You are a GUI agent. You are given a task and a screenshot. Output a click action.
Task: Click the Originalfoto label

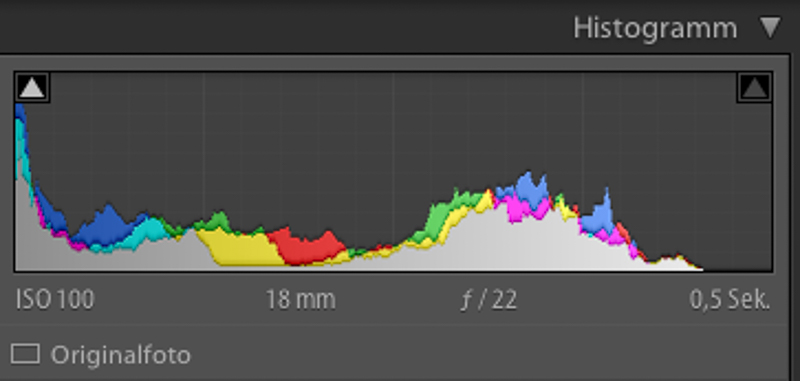120,354
